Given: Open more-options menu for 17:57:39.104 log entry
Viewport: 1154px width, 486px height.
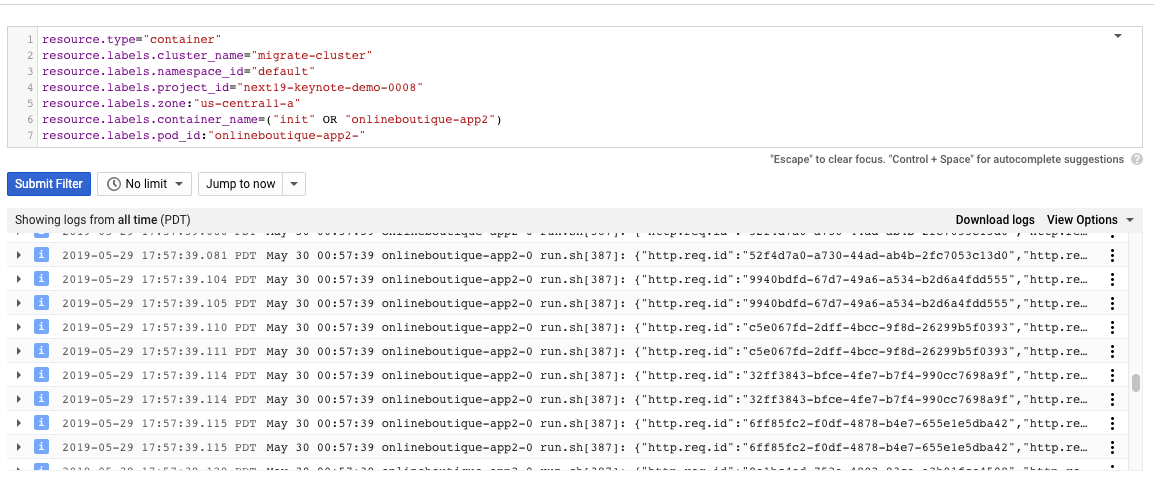Looking at the screenshot, I should 1112,279.
